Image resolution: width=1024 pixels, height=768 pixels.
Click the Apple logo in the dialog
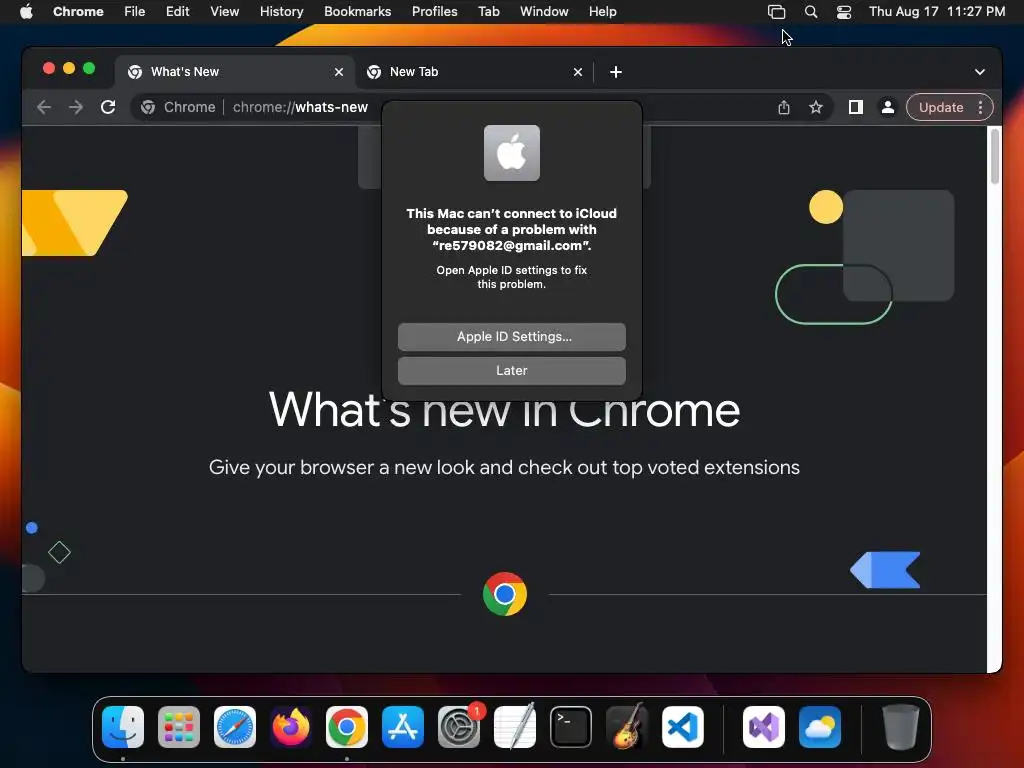tap(511, 153)
